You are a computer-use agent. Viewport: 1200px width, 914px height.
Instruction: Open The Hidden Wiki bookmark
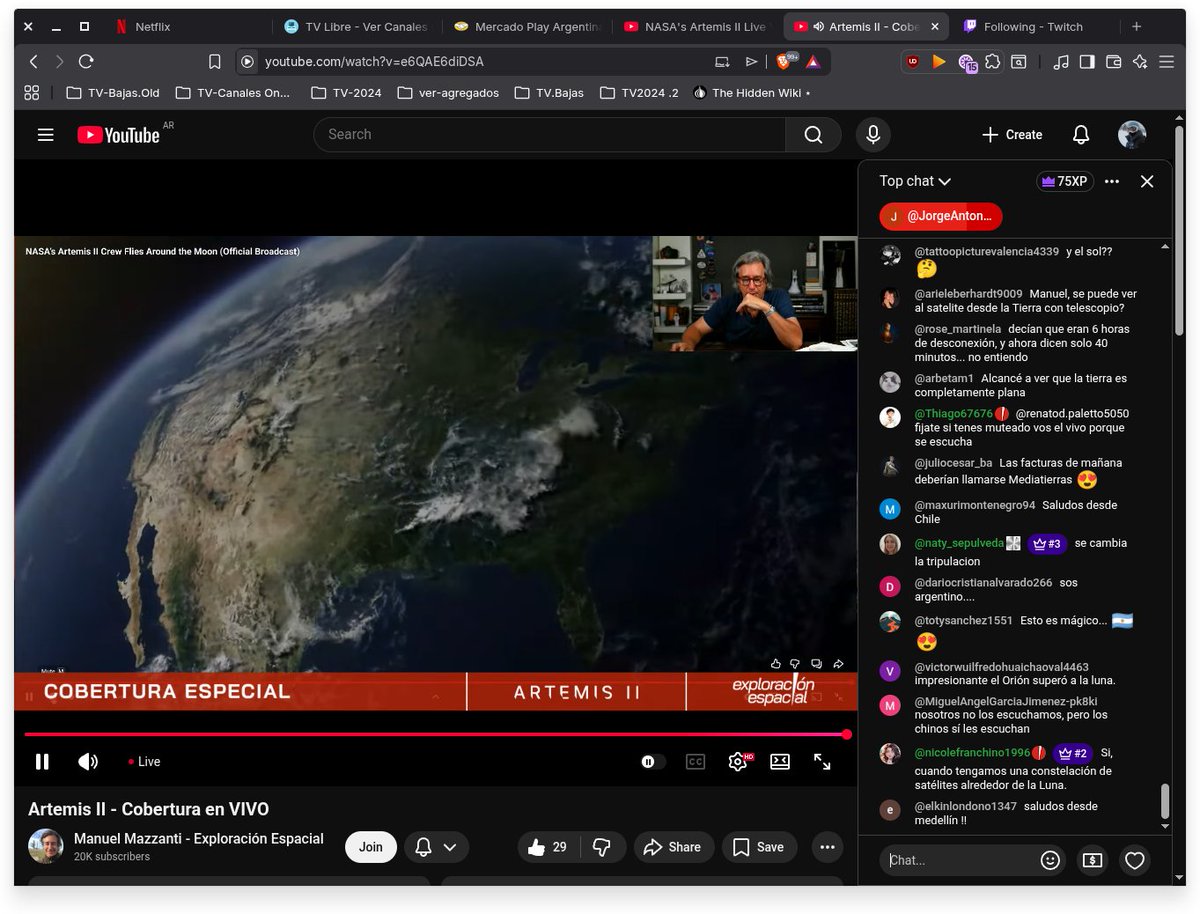click(x=750, y=93)
